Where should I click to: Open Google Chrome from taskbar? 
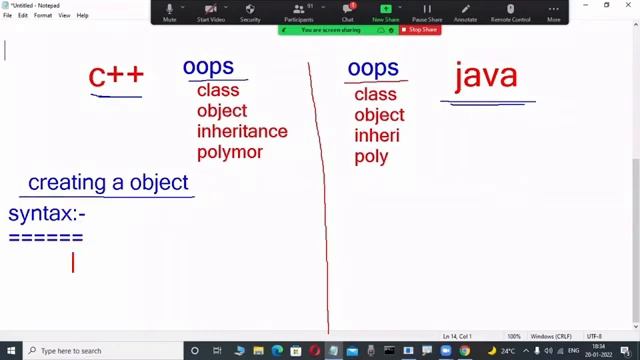[464, 351]
